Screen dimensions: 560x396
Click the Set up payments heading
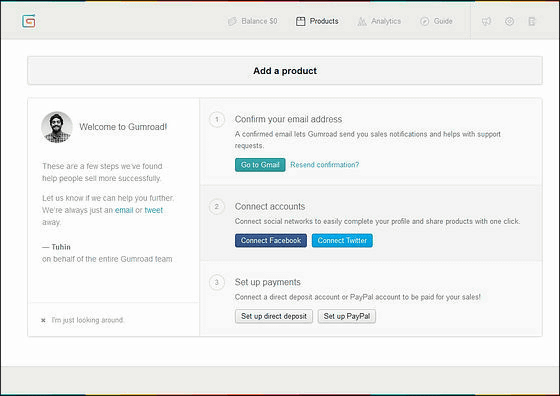click(x=268, y=282)
